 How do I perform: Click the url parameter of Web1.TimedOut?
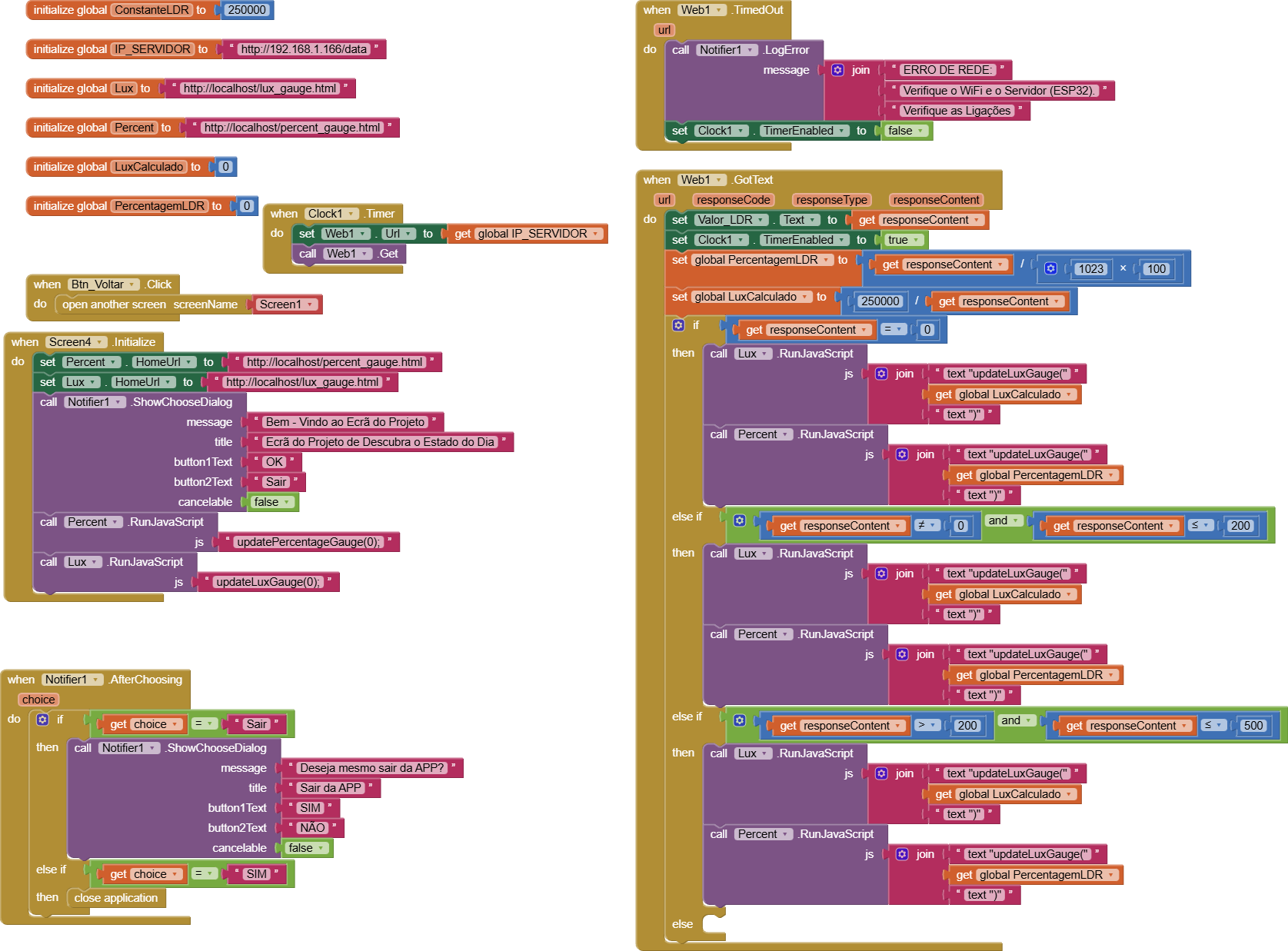[x=664, y=30]
